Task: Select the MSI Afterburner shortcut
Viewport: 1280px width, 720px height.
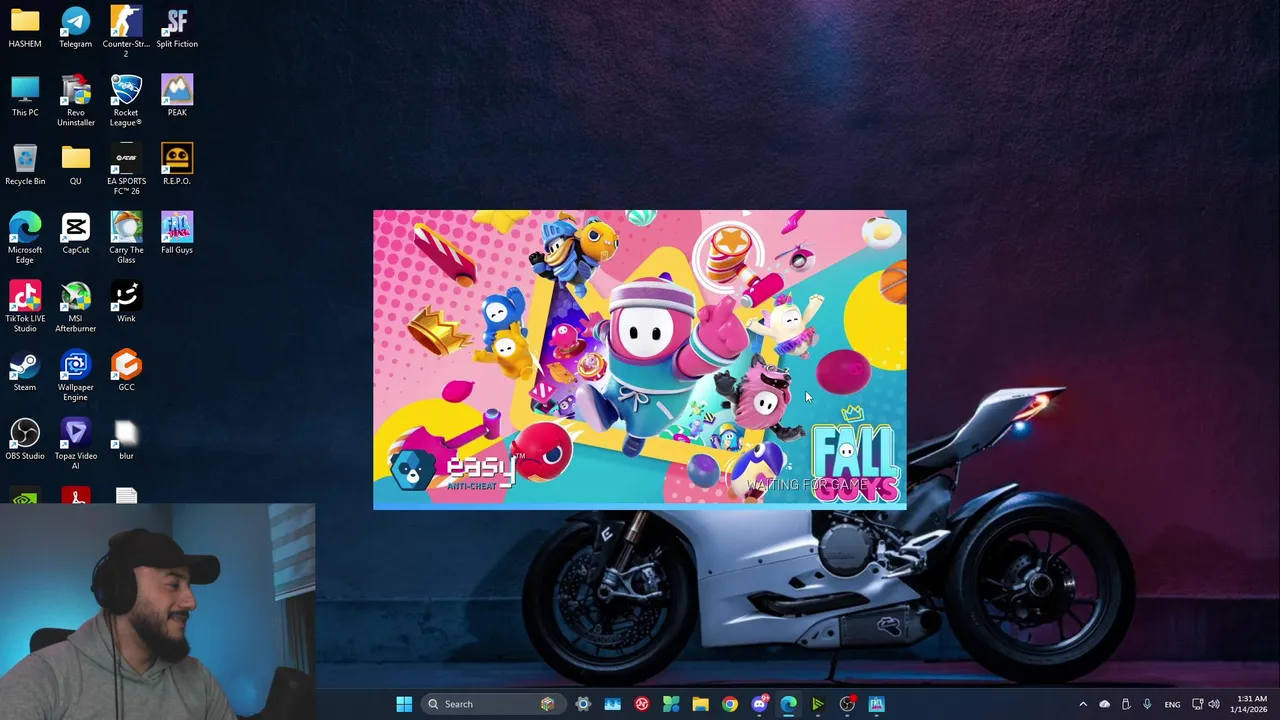Action: pos(75,307)
